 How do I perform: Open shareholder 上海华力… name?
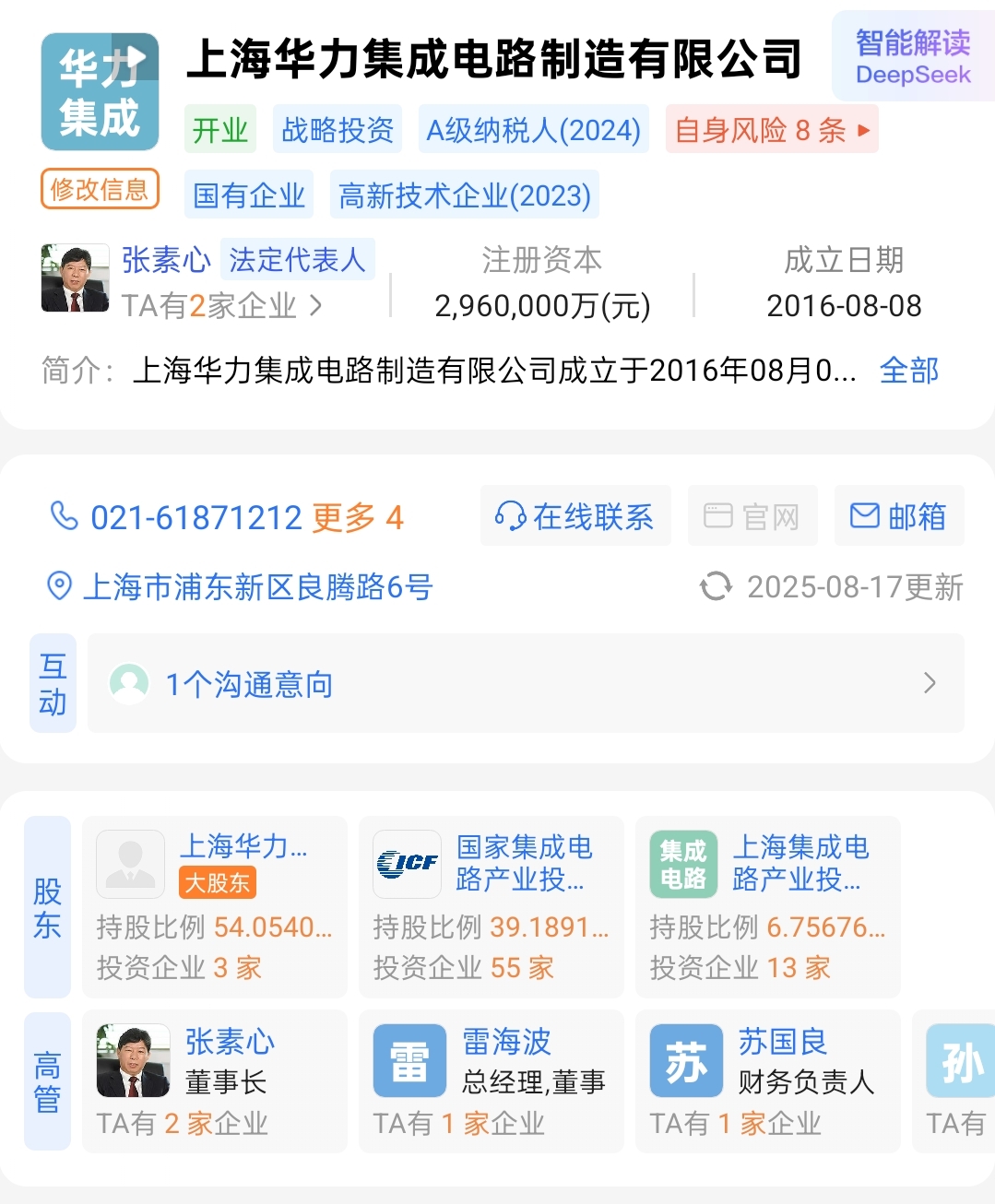click(243, 844)
